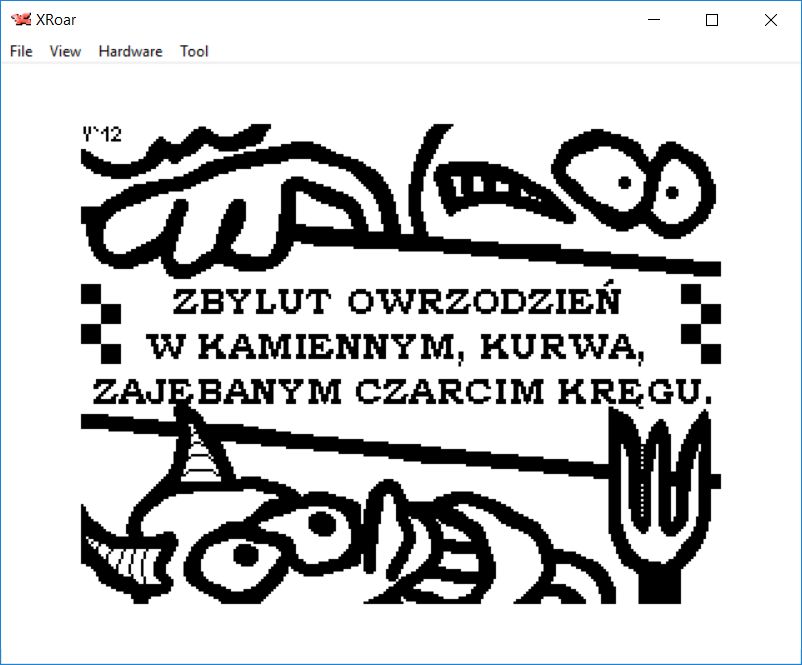Click the checkered pattern right of the text
Image resolution: width=802 pixels, height=665 pixels.
pyautogui.click(x=700, y=323)
